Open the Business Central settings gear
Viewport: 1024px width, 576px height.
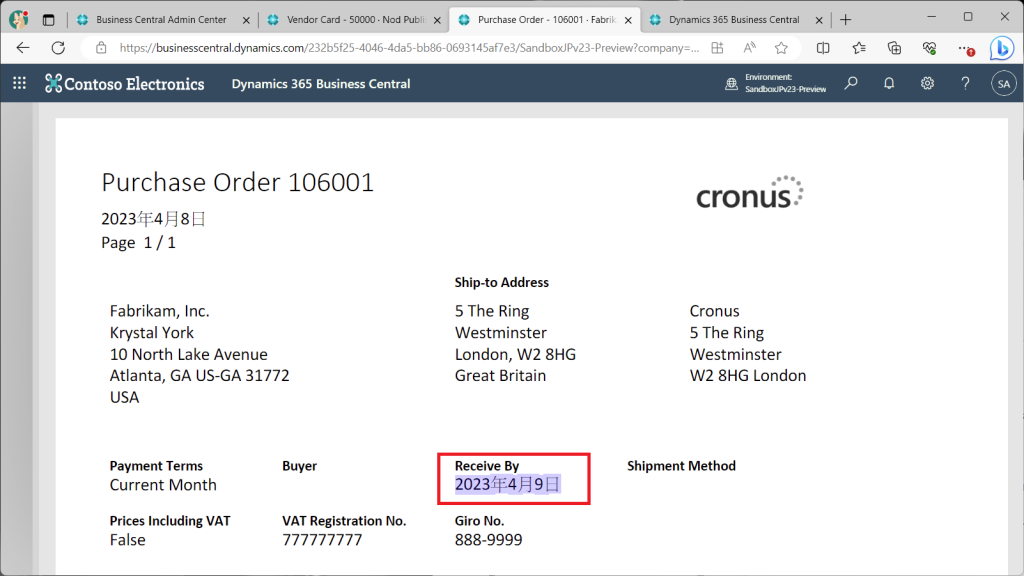tap(927, 83)
